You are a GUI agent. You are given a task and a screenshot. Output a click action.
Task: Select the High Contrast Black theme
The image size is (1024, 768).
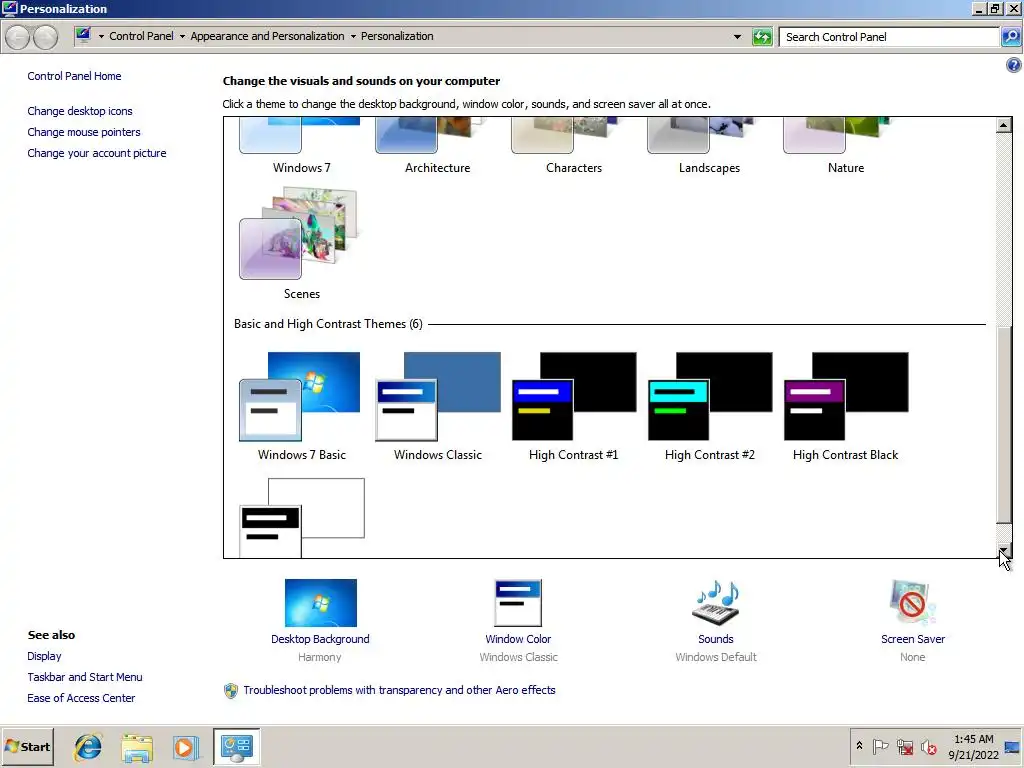[846, 407]
